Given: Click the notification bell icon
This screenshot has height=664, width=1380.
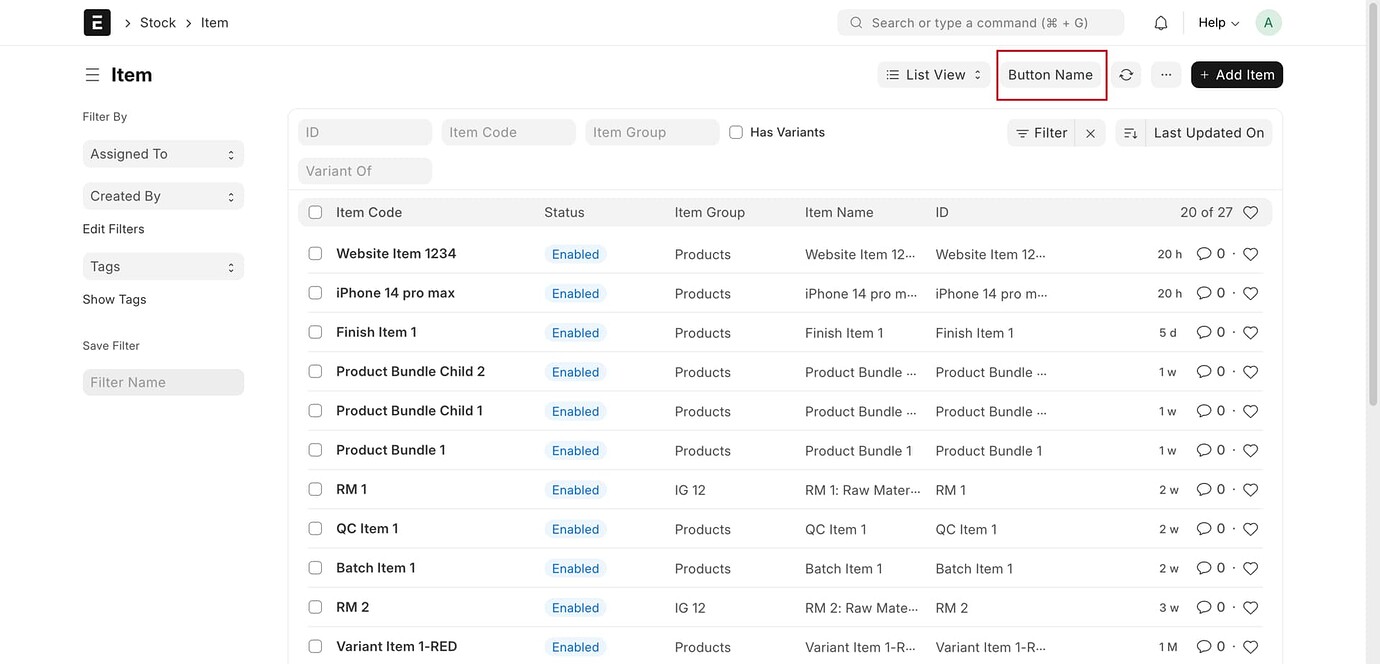Looking at the screenshot, I should point(1159,21).
